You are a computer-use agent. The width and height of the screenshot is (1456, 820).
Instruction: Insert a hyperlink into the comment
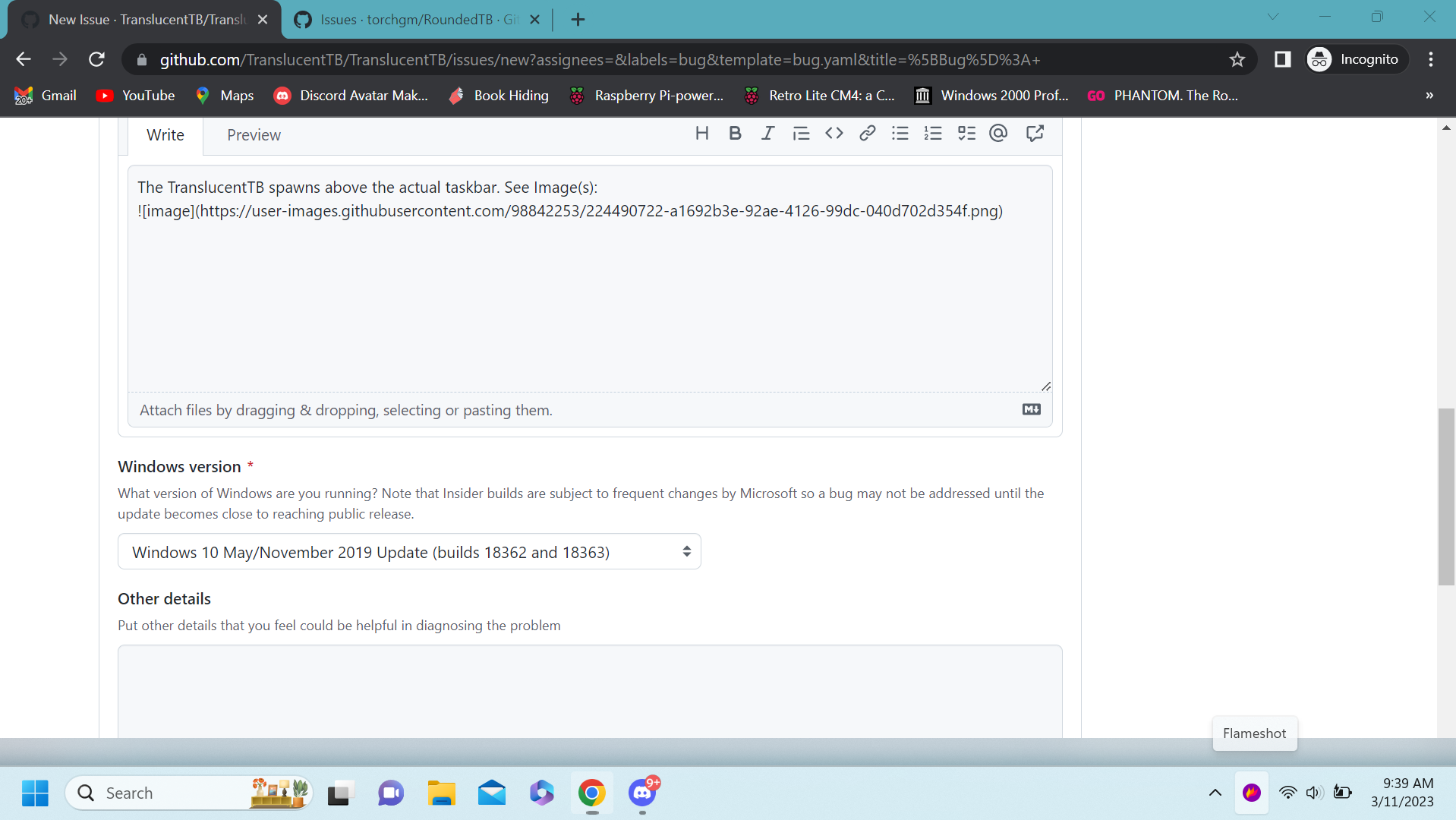(x=867, y=133)
